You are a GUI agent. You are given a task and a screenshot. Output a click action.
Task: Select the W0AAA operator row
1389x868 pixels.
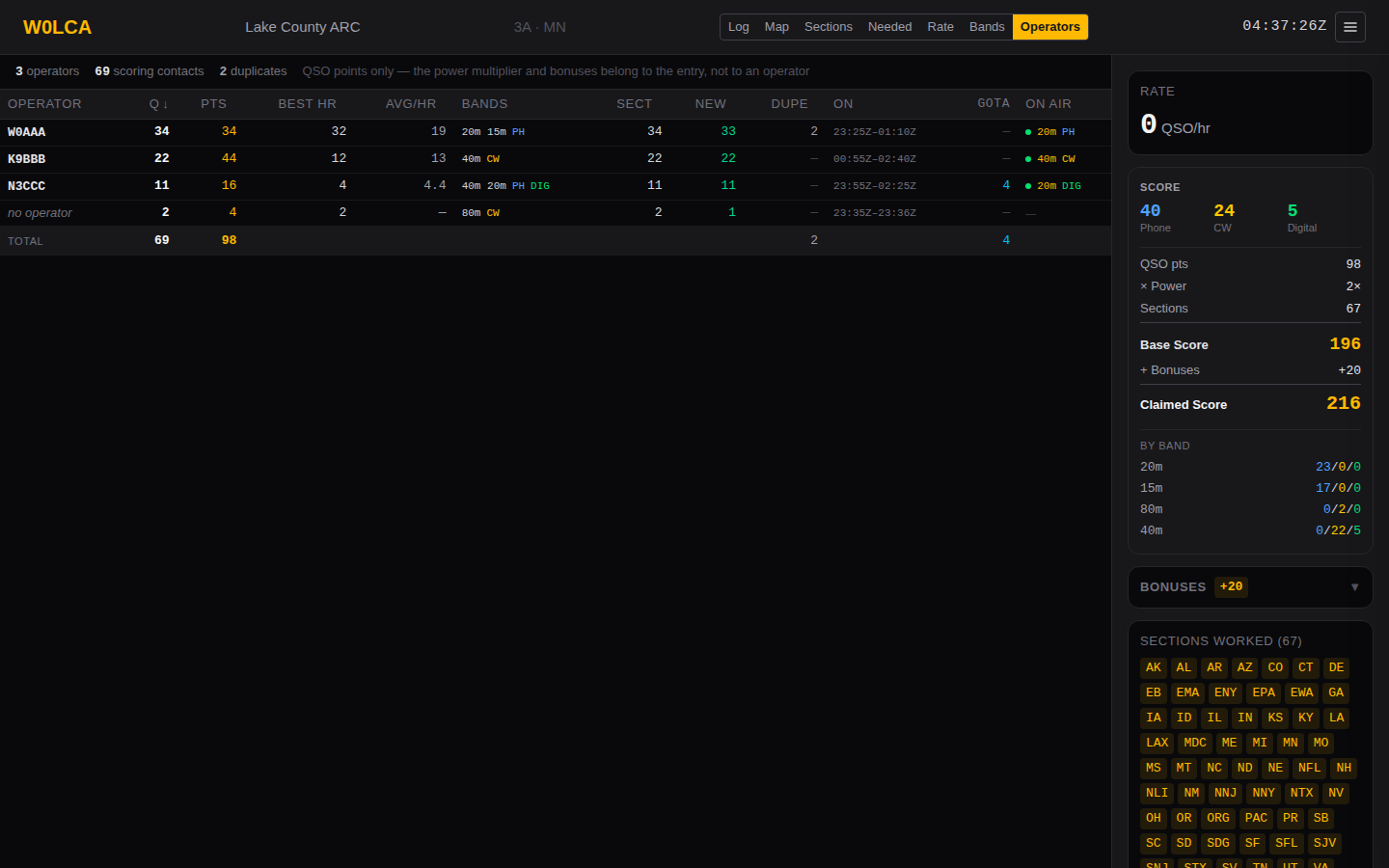coord(556,132)
